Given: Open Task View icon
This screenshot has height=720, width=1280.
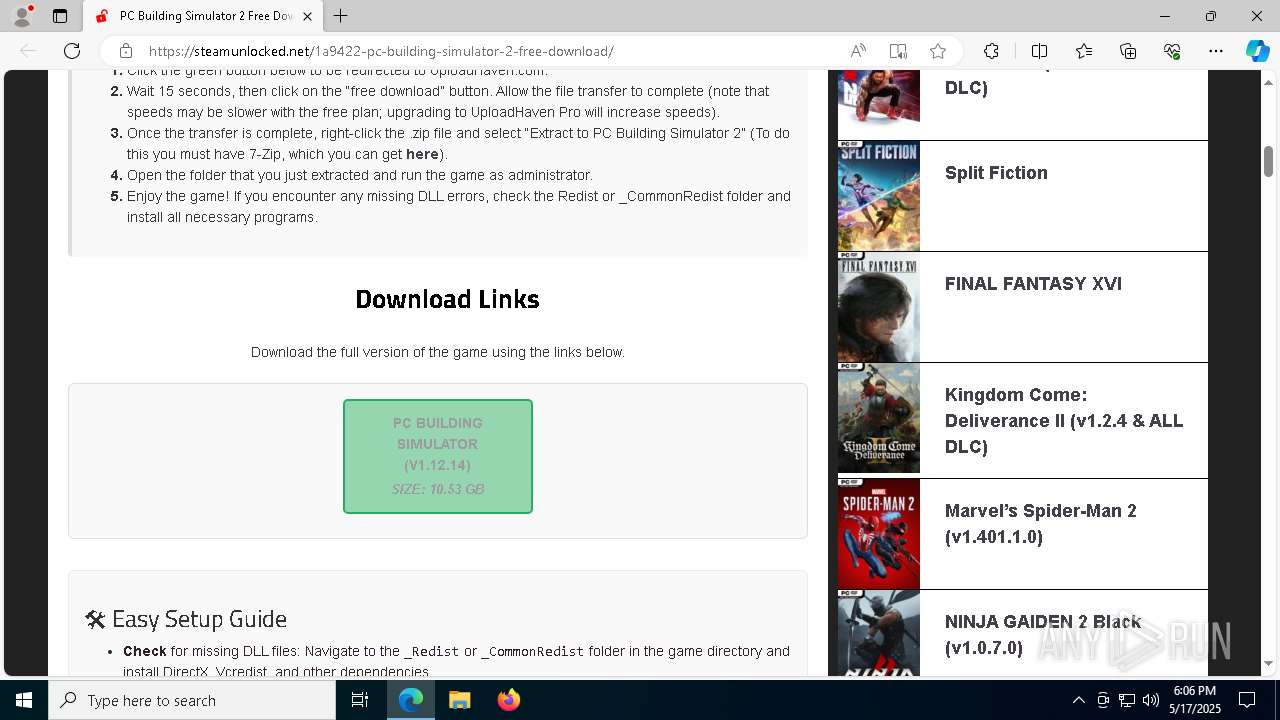Looking at the screenshot, I should coord(360,700).
